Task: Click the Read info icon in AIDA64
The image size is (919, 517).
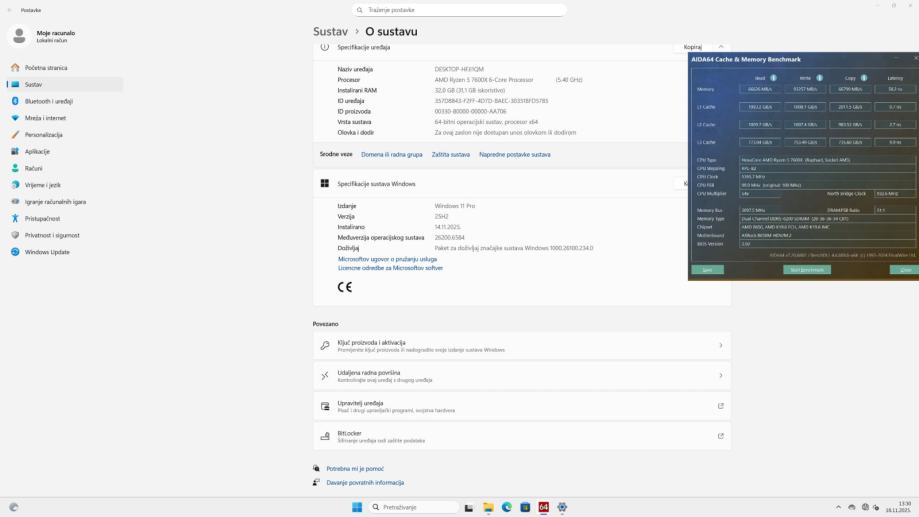Action: tap(774, 78)
